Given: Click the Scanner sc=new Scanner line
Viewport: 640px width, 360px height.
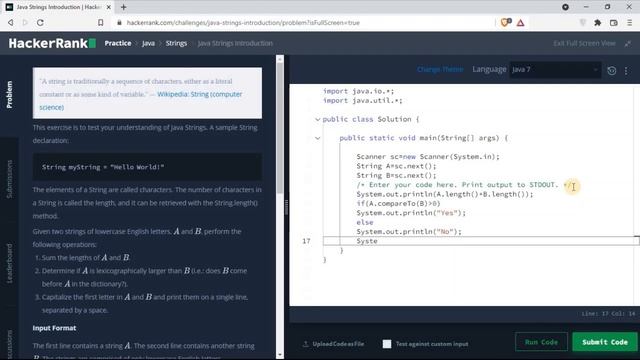Looking at the screenshot, I should pos(428,157).
